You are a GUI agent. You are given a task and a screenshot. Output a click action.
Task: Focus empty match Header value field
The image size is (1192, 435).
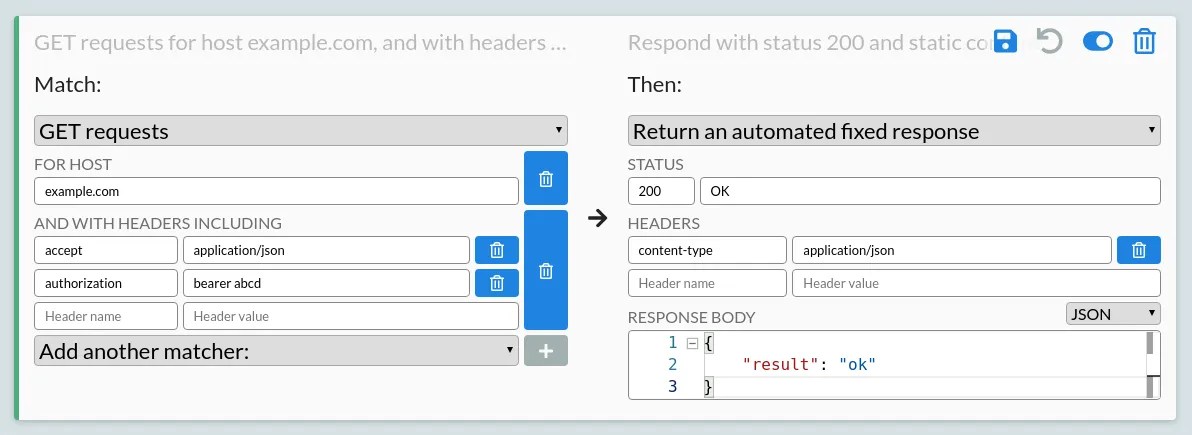350,316
